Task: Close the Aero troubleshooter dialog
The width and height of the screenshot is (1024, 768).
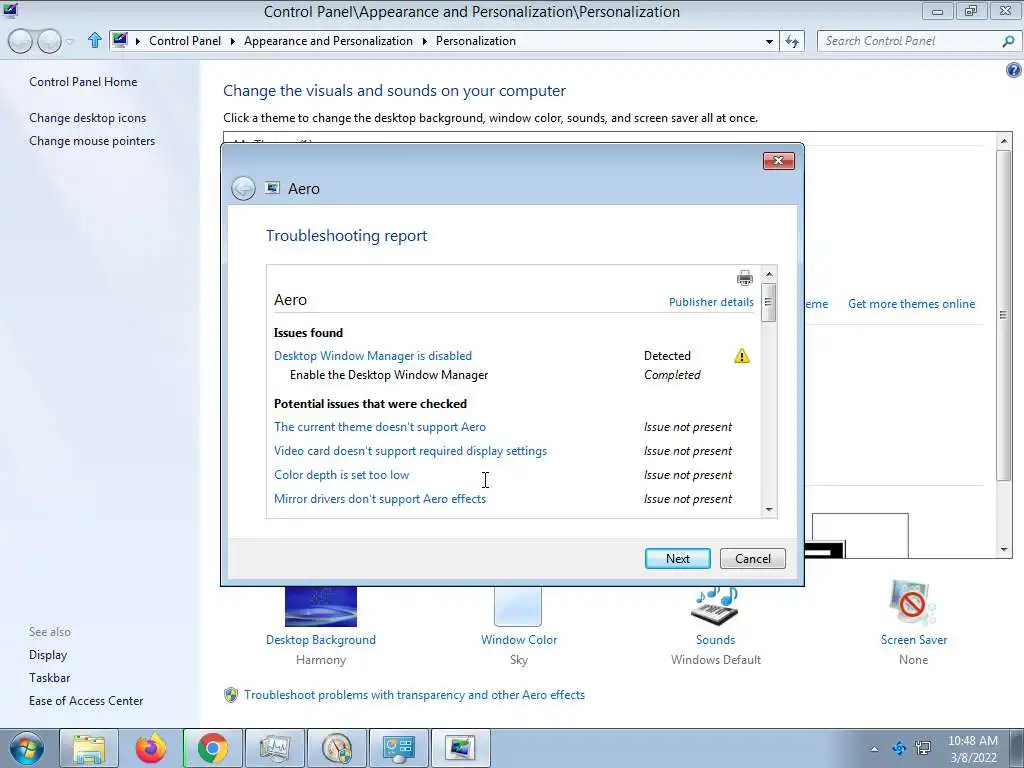Action: (778, 161)
